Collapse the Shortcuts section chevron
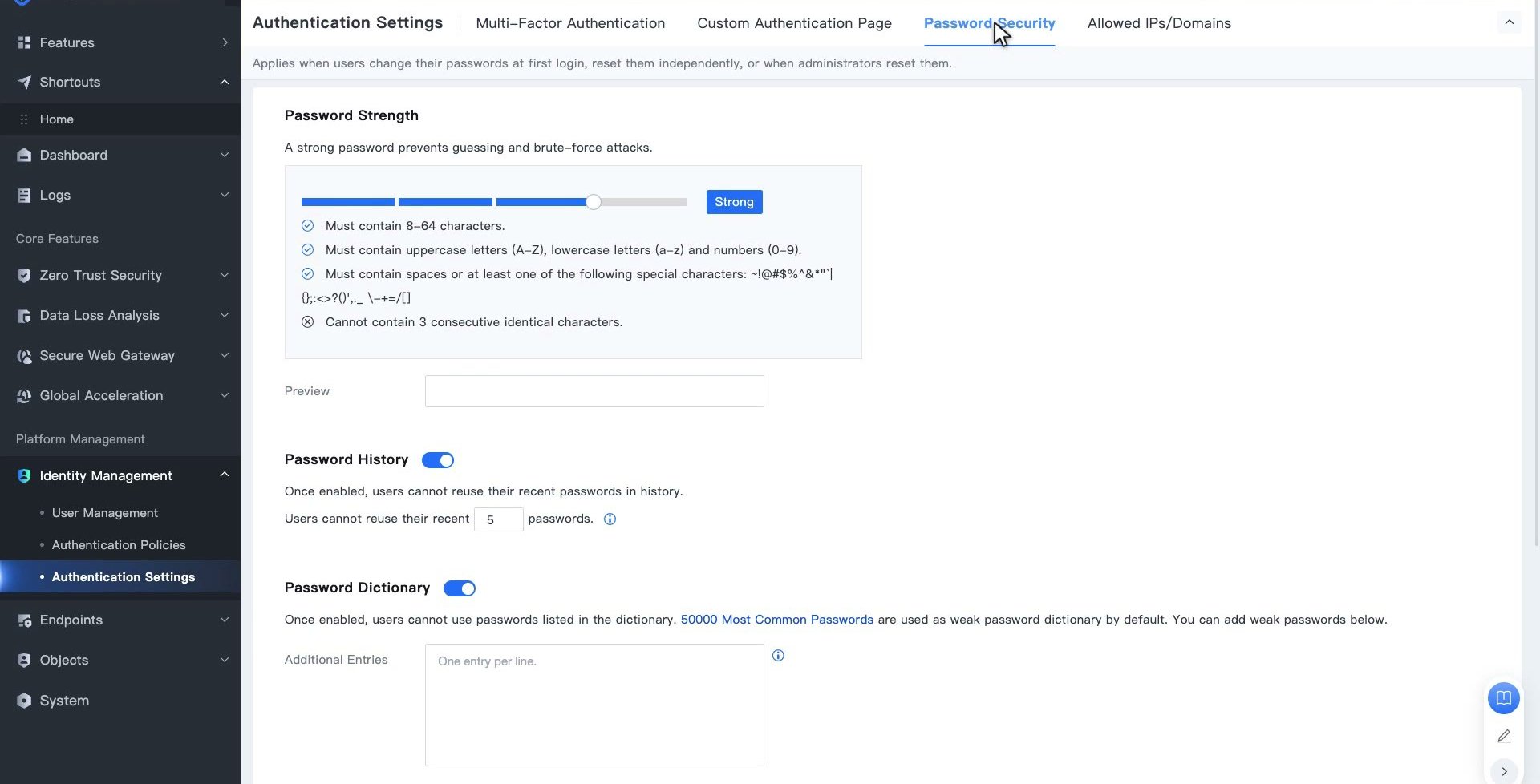 point(225,82)
